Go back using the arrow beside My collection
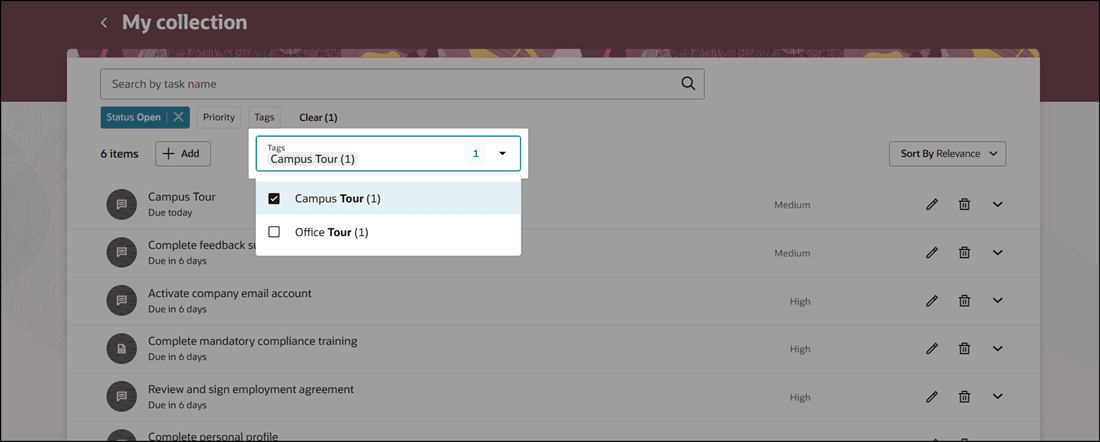The height and width of the screenshot is (442, 1100). point(104,22)
